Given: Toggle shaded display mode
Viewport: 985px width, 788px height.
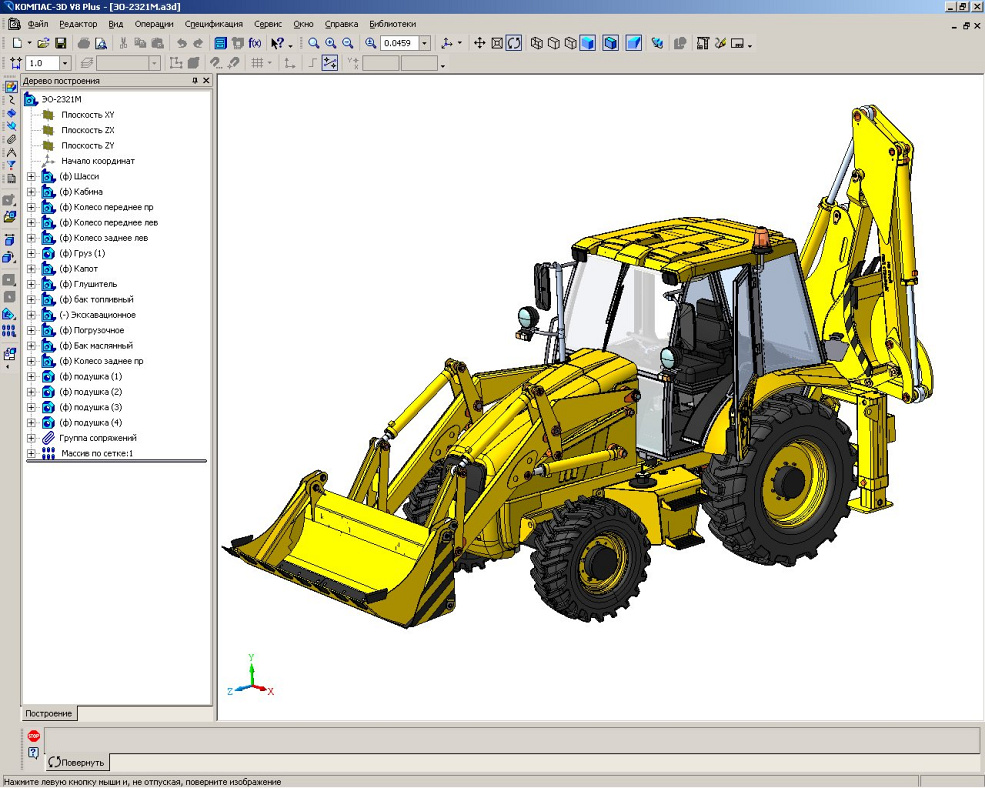Looking at the screenshot, I should coord(587,43).
